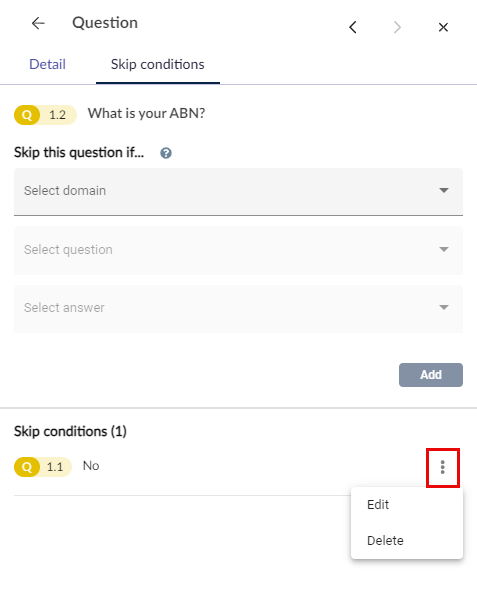Screen dimensions: 477x595
Task: Click the Skip conditions (1) heading
Action: tap(70, 432)
